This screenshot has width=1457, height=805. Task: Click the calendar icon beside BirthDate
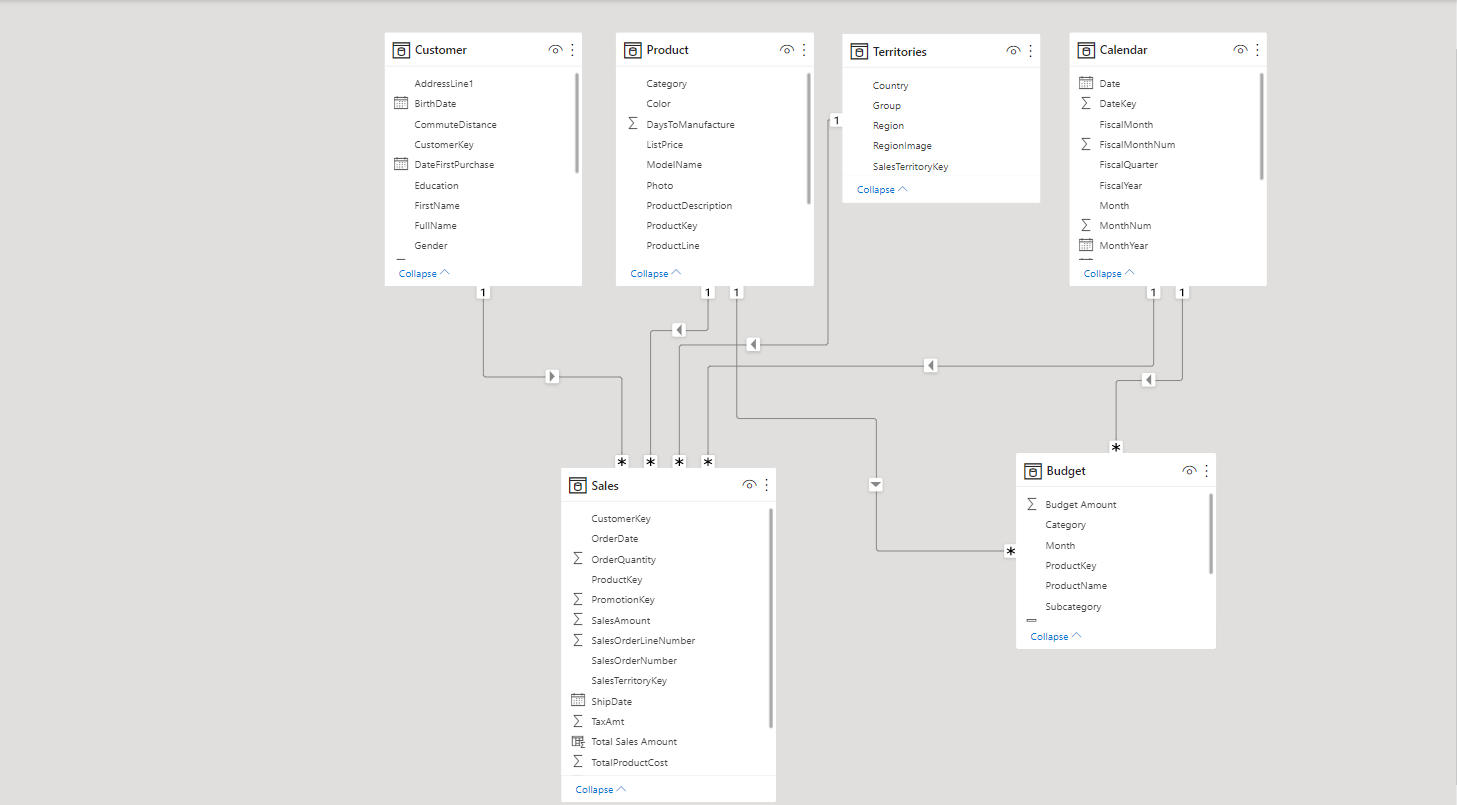401,103
